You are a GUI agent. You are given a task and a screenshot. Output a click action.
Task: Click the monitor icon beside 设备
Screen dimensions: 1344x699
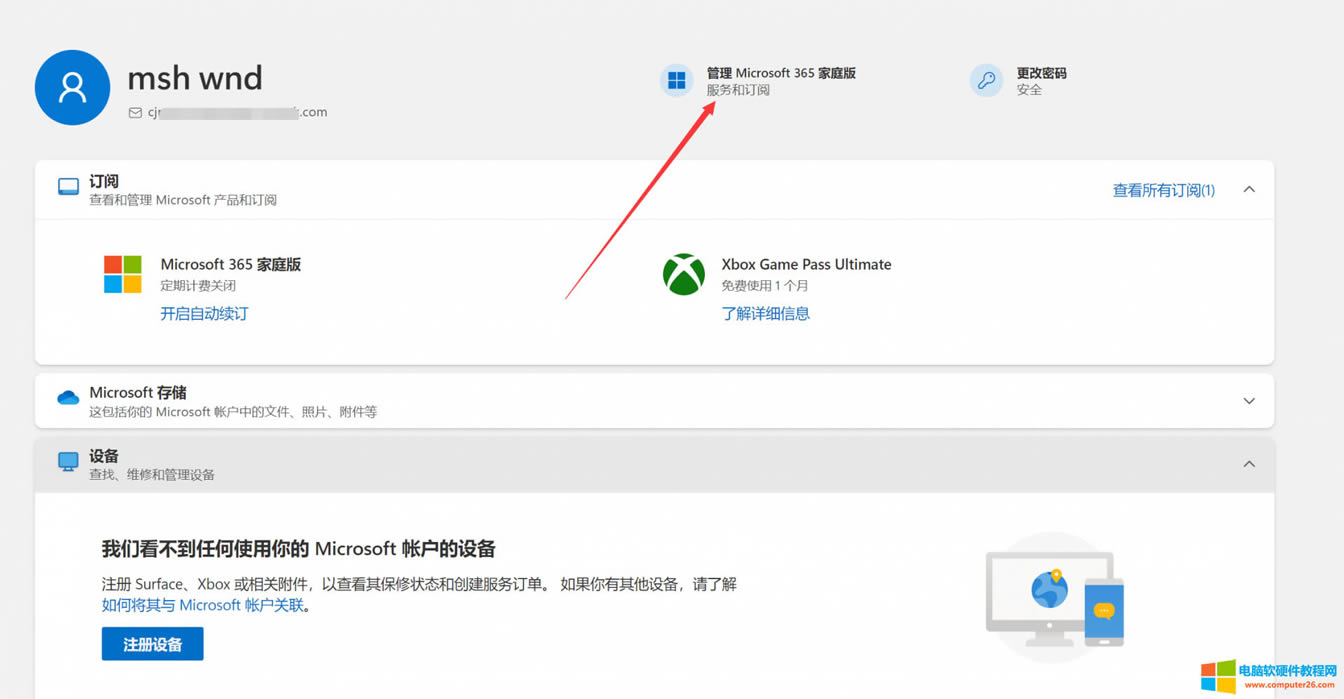(66, 461)
